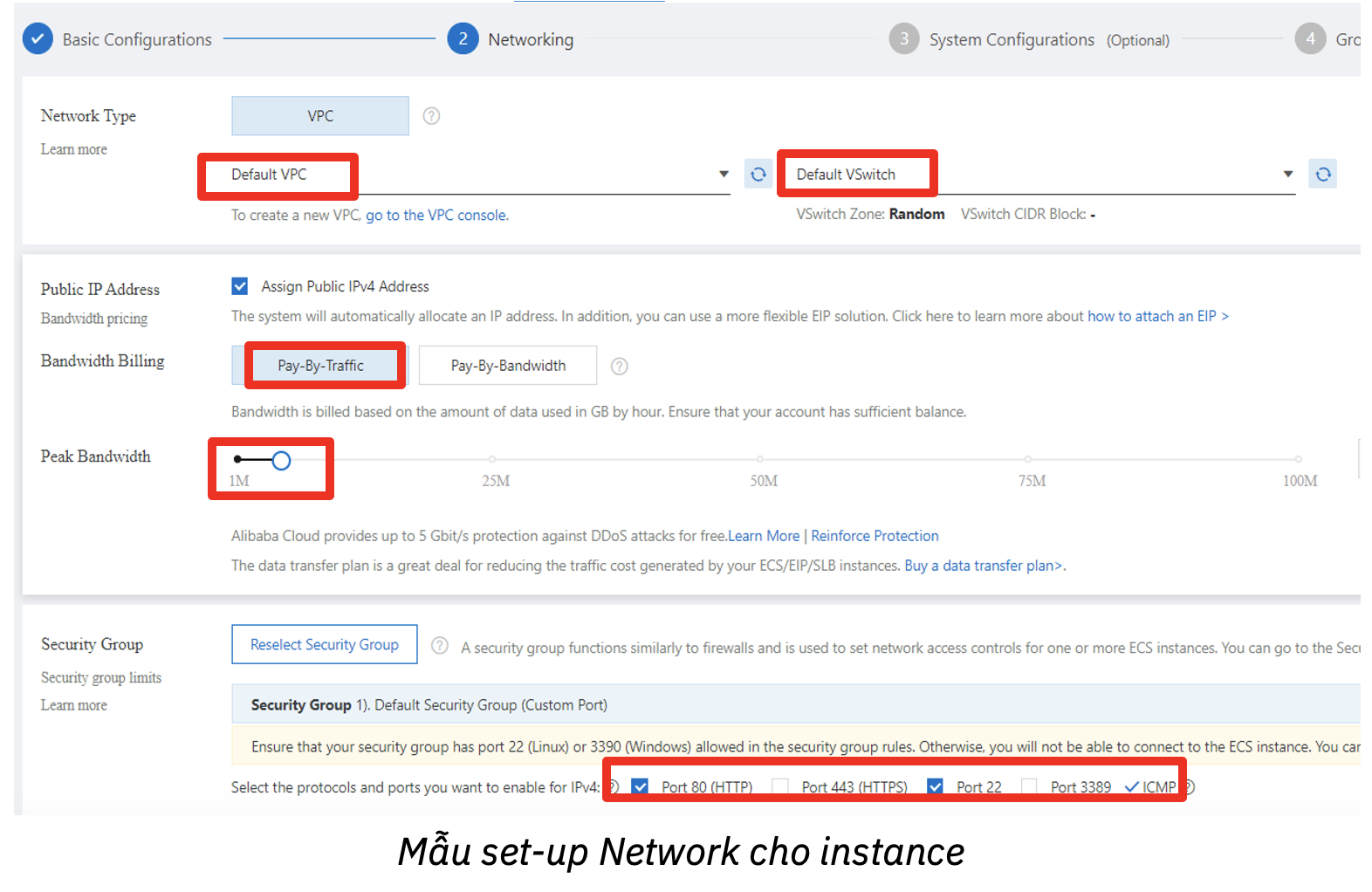Screen dimensions: 1372x892
Task: Uncheck Assign Public IPv4 Address checkbox
Action: (240, 286)
